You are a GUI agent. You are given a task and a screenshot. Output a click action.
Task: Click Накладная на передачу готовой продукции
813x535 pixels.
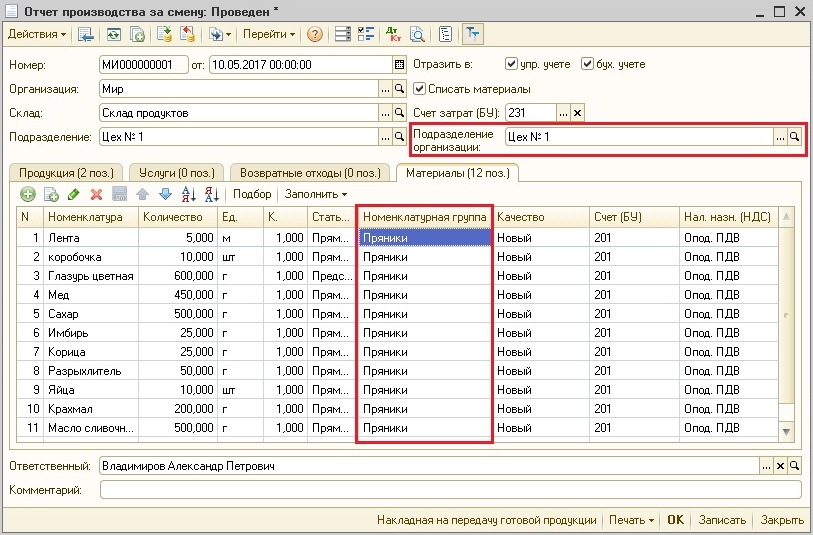486,520
